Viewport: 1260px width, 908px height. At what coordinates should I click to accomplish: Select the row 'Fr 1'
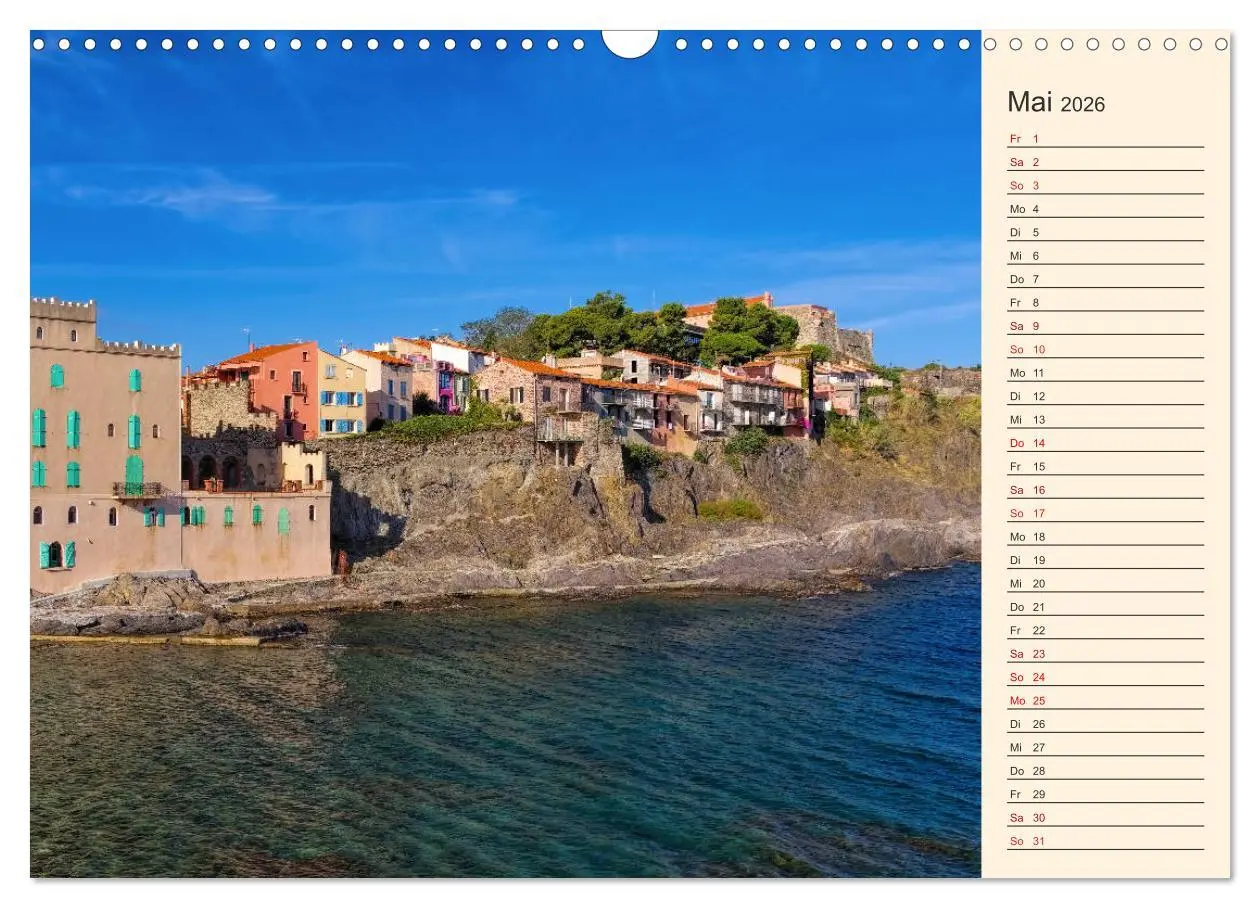(1105, 138)
